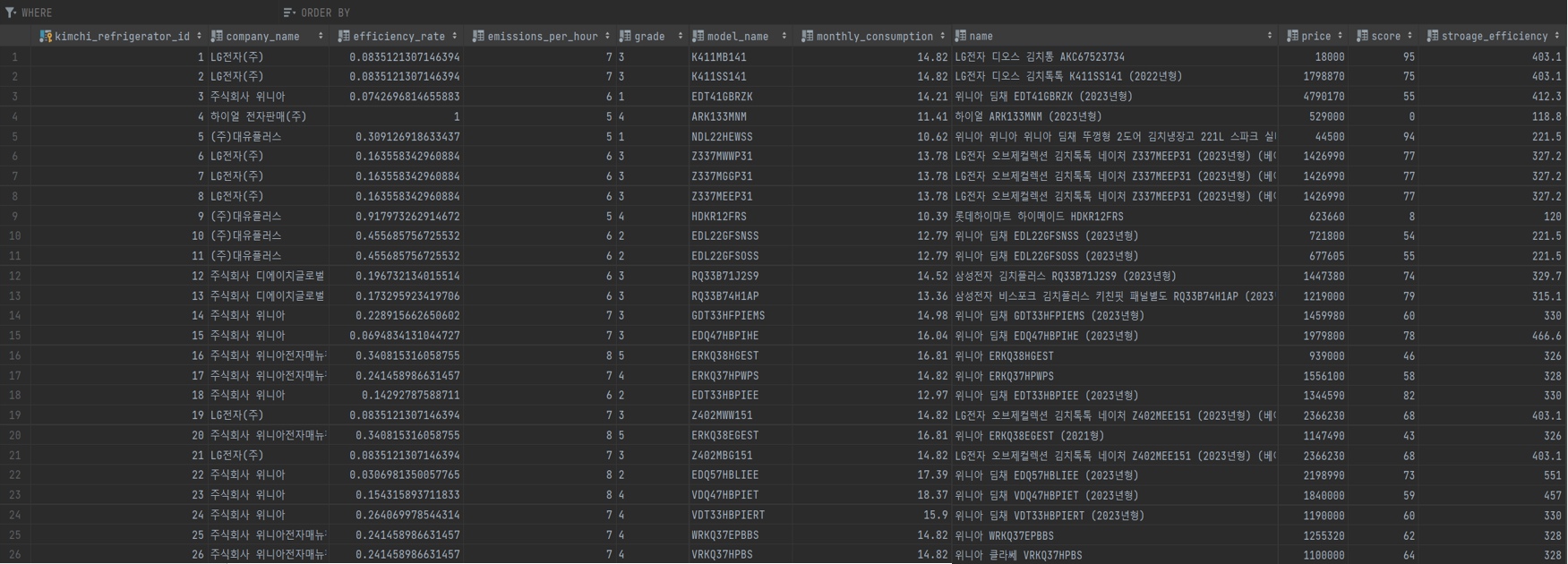Select the efficiency_rate cell 0.309126918633437
Viewport: 1568px width, 564px height.
(395, 136)
